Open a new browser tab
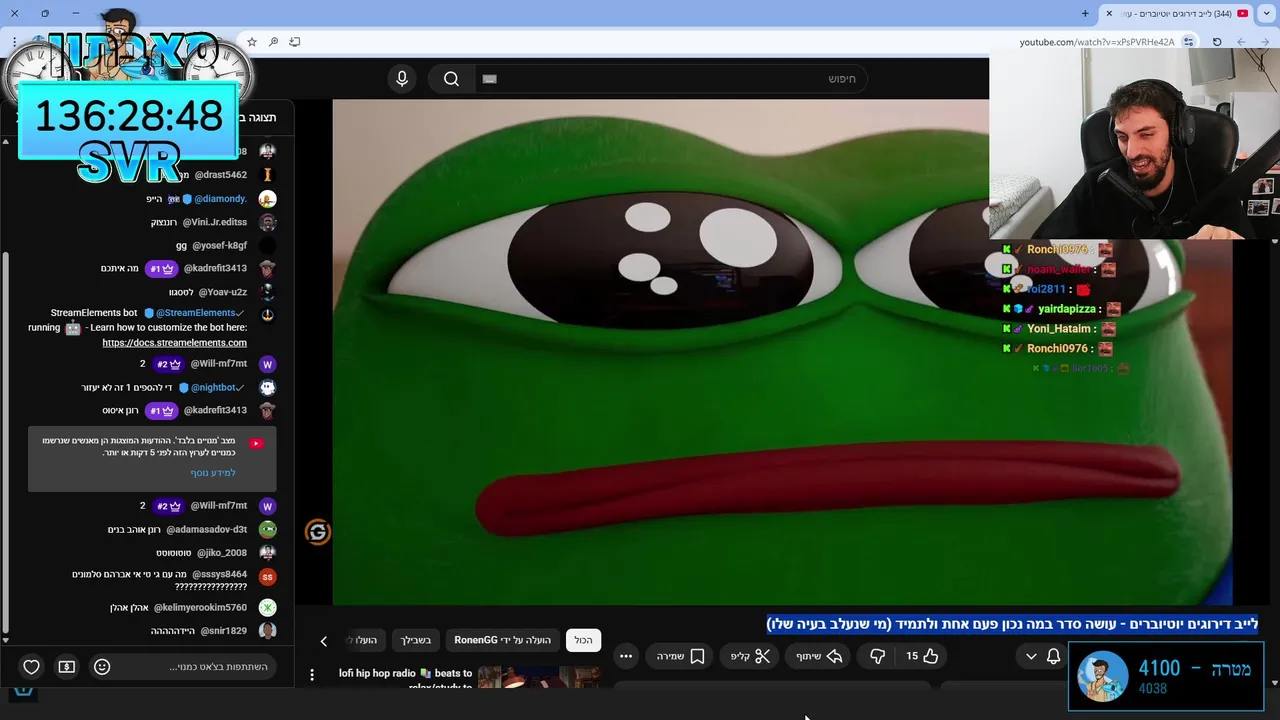This screenshot has height=720, width=1280. [1085, 13]
